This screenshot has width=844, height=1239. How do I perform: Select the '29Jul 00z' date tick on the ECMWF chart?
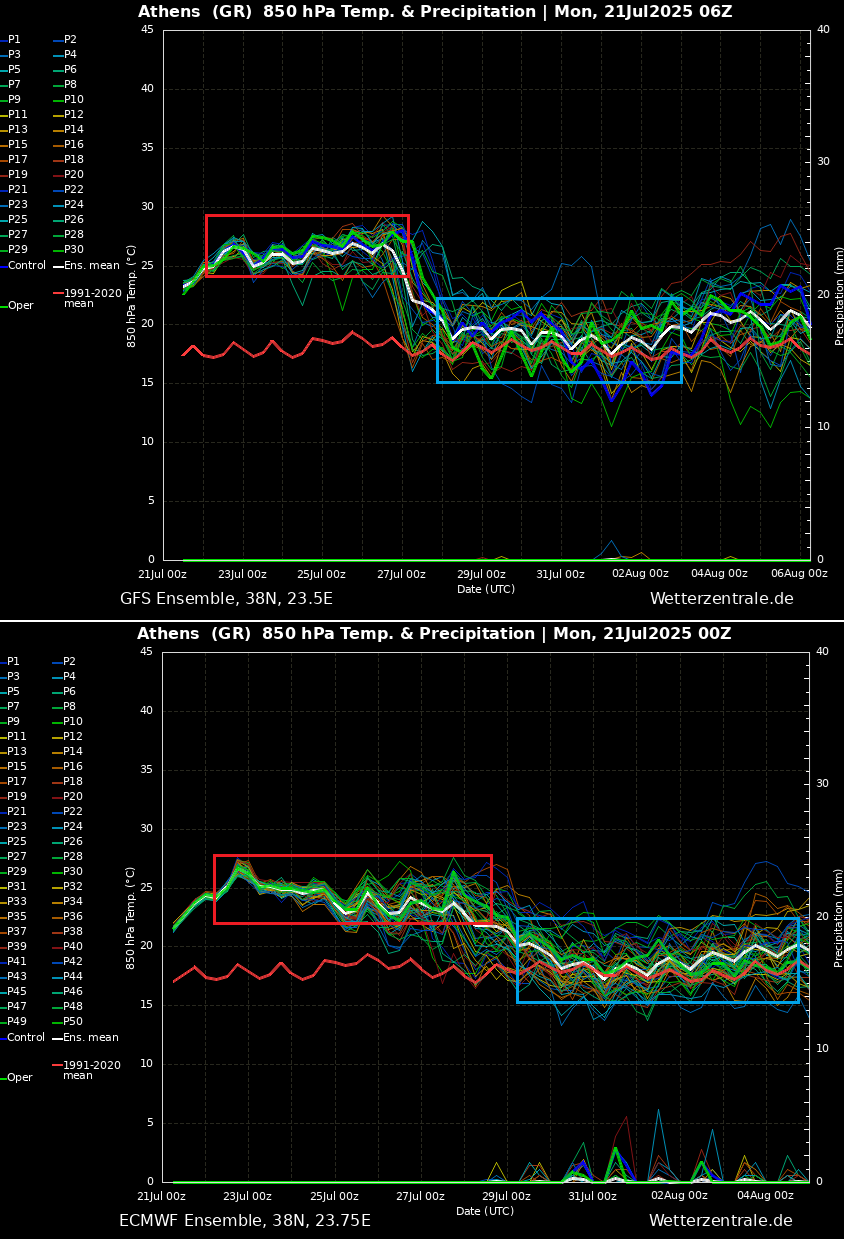click(506, 1196)
